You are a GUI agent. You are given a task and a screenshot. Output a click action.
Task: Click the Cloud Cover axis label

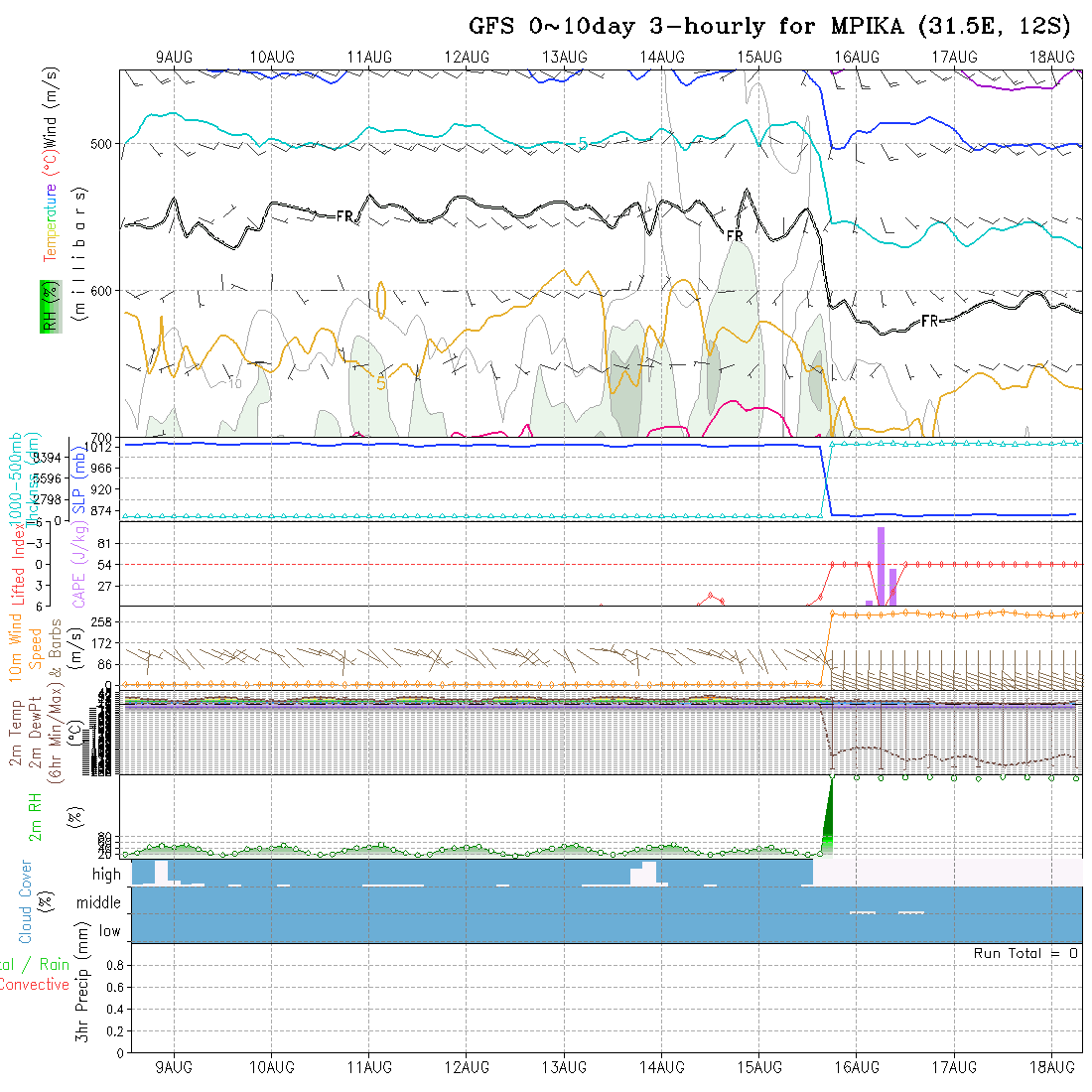point(26,901)
